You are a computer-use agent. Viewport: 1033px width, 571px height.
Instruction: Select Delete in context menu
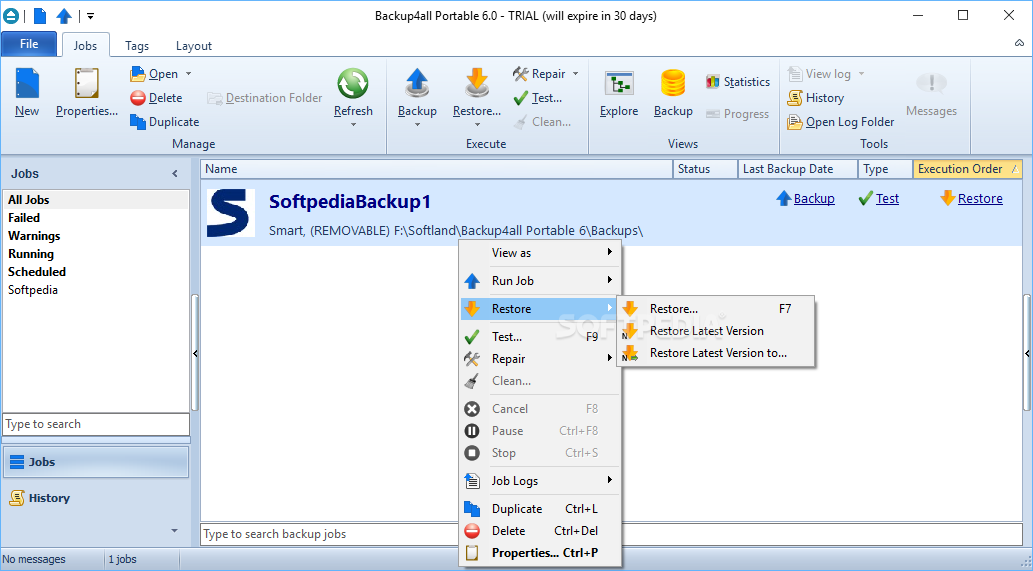click(x=540, y=531)
